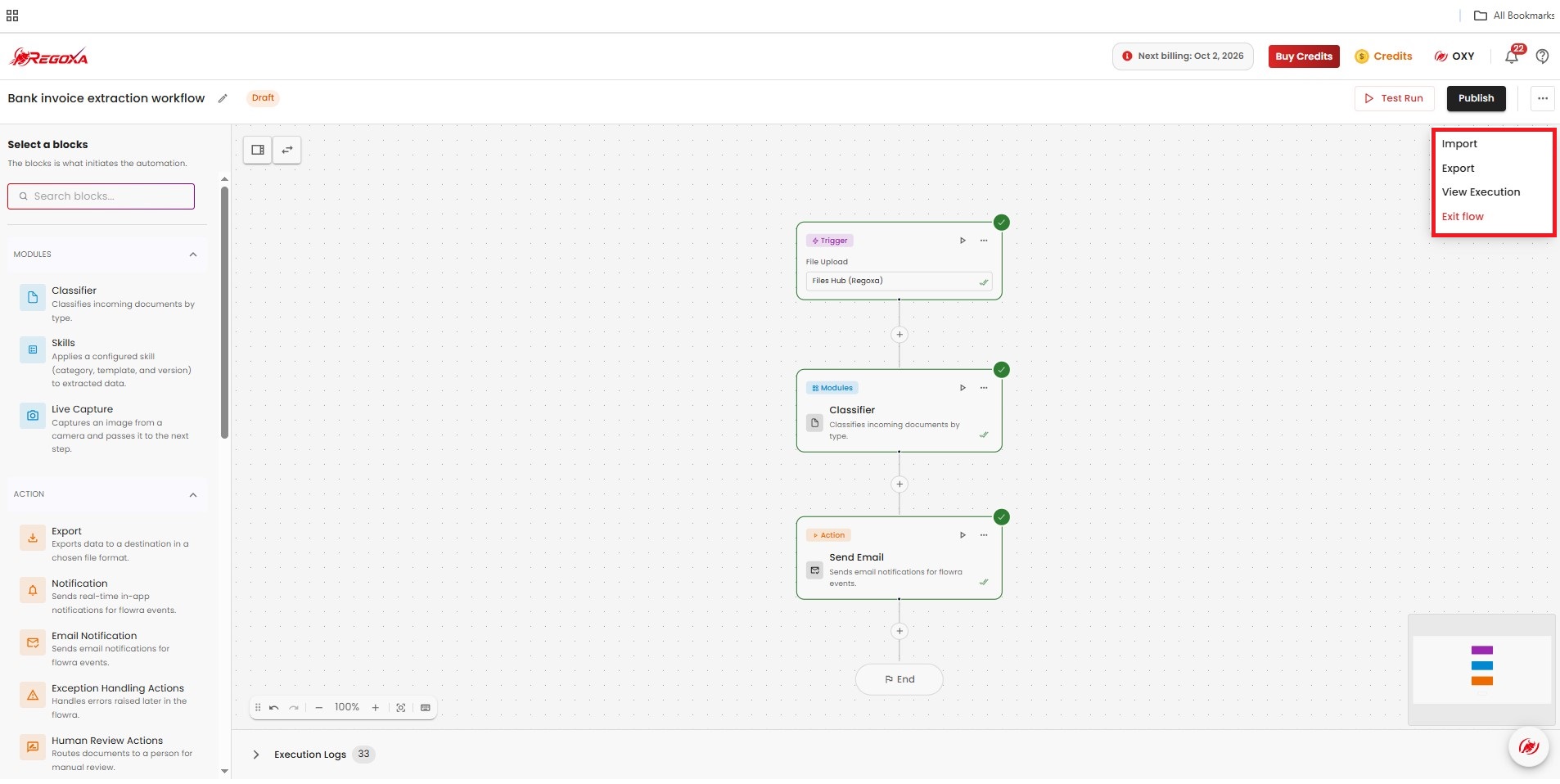Screen dimensions: 1560x784
Task: Select the Live Capture module block
Action: [107, 429]
